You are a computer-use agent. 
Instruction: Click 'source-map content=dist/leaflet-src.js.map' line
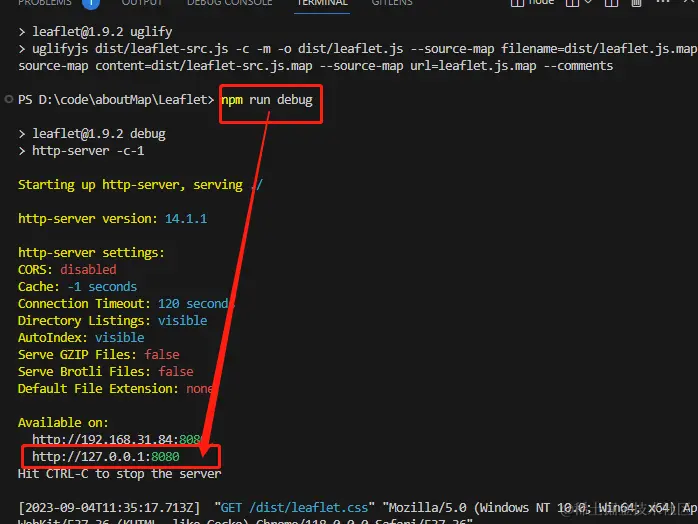coord(315,66)
